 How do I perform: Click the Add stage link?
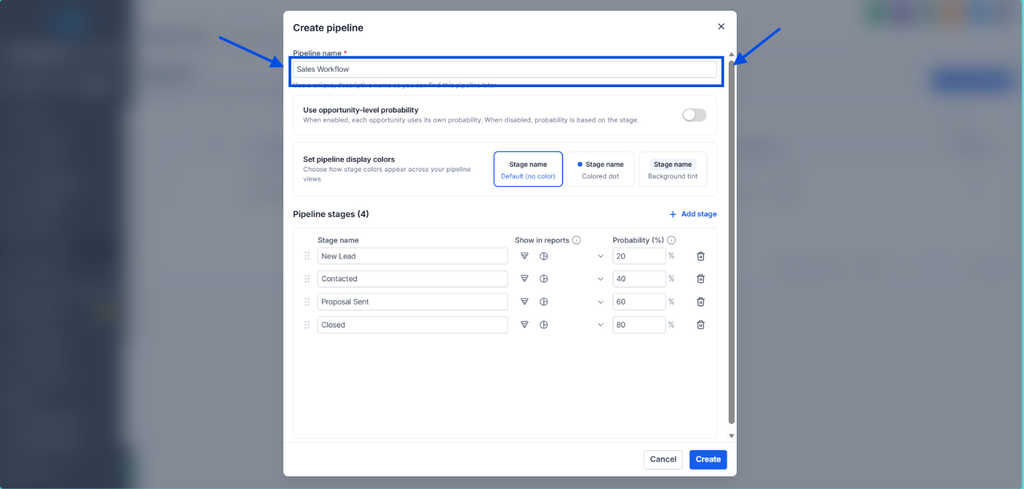click(x=693, y=214)
